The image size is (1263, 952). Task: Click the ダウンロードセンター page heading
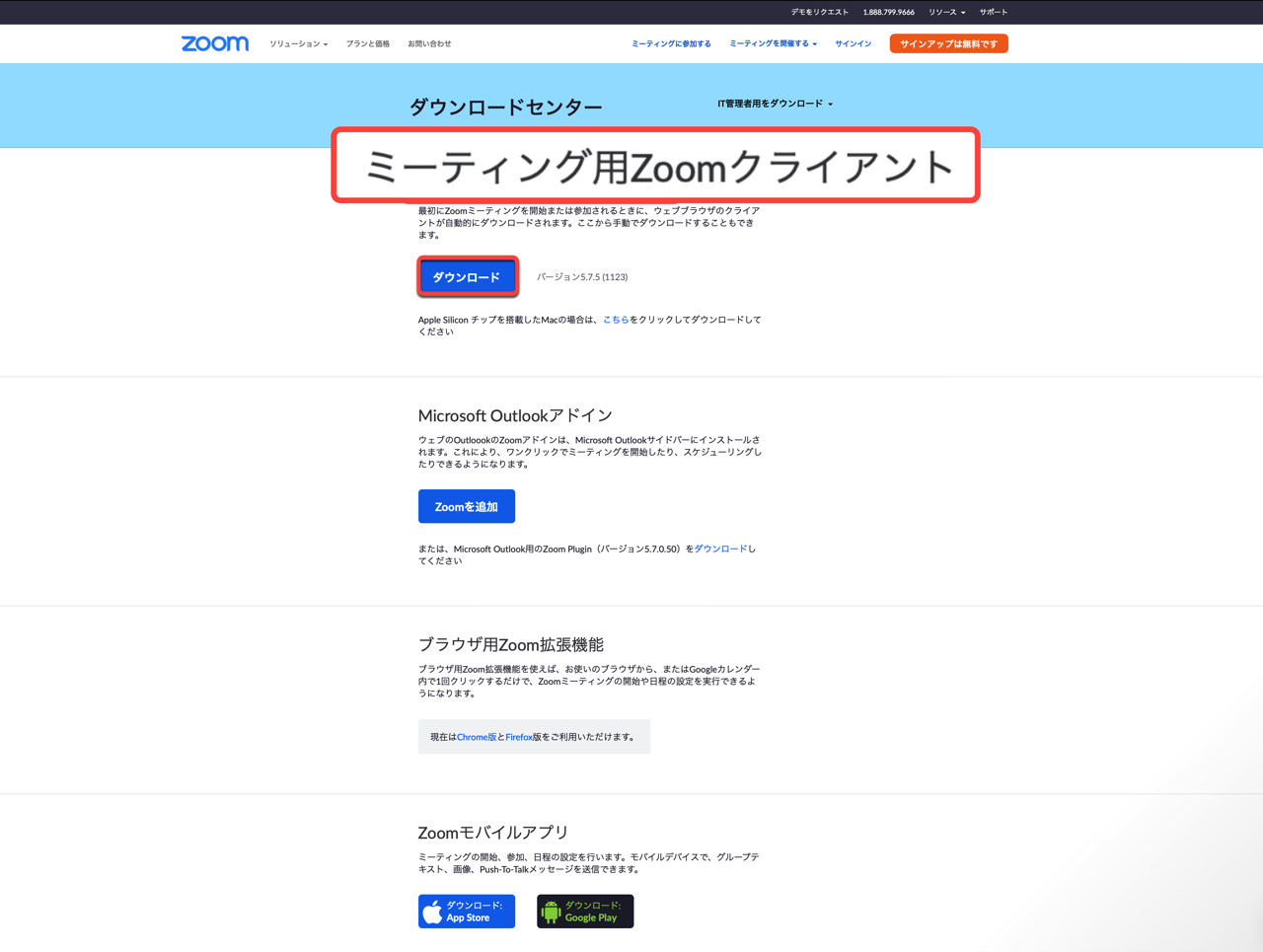(506, 107)
